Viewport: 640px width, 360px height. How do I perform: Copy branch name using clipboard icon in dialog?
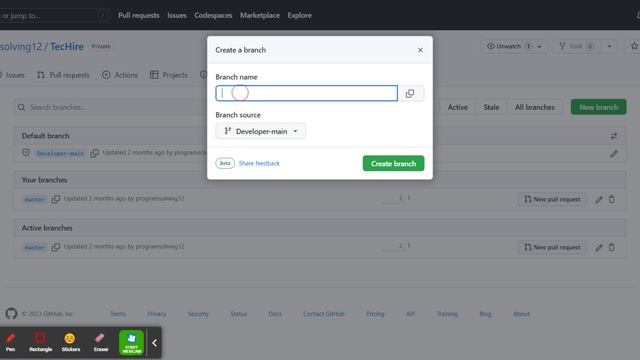point(410,93)
